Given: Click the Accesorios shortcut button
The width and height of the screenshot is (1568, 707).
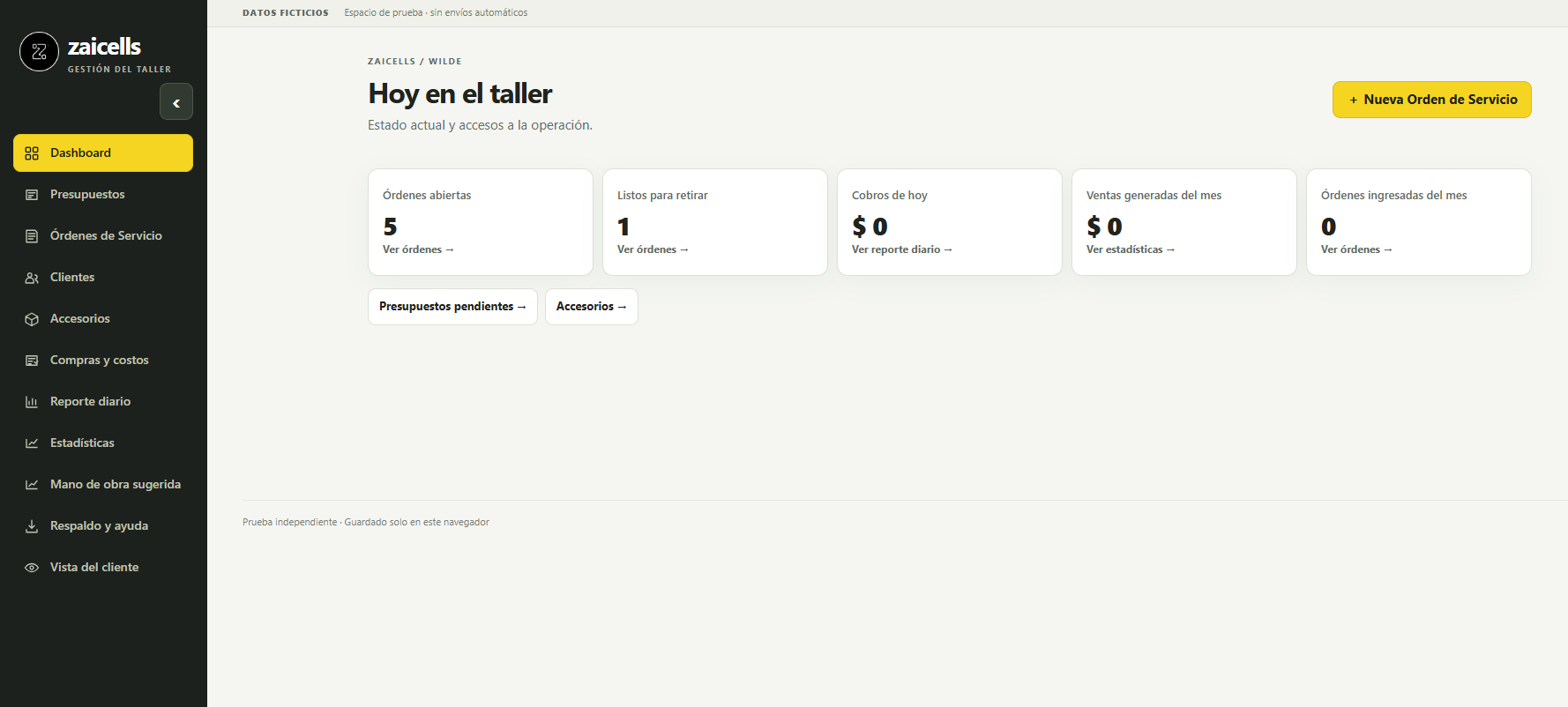Looking at the screenshot, I should (x=592, y=307).
